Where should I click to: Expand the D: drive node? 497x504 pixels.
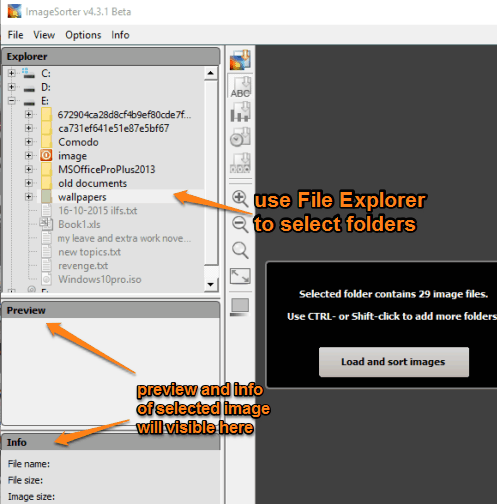(12, 87)
